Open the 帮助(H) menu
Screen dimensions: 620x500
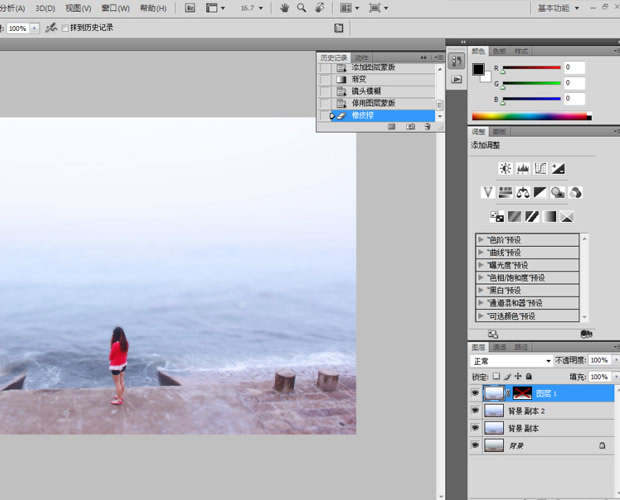coord(153,8)
